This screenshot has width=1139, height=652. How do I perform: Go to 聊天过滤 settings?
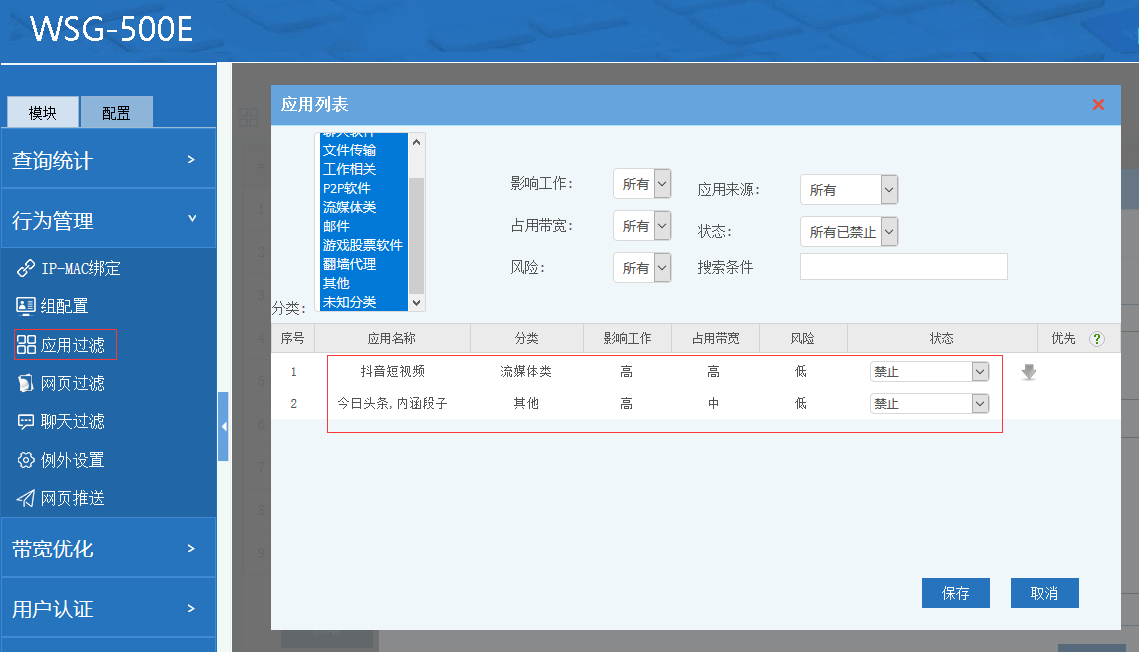click(72, 421)
